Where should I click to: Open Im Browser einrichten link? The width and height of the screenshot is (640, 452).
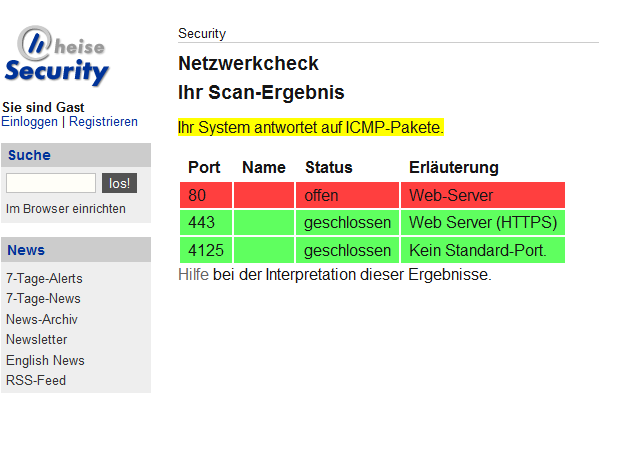pyautogui.click(x=66, y=209)
